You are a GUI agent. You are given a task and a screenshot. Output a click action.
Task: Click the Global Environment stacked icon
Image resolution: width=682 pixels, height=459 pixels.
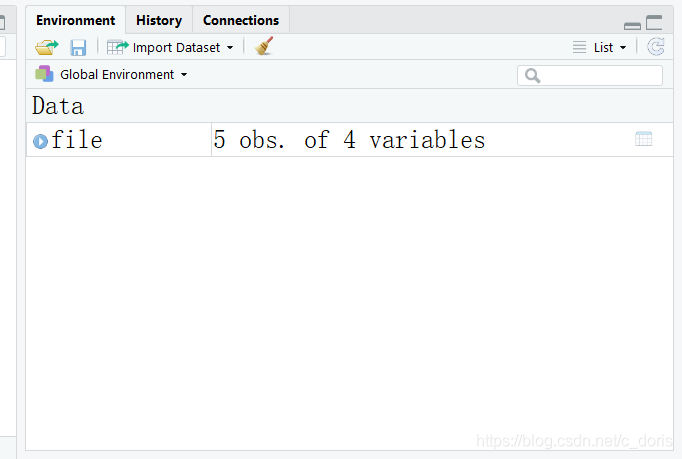click(44, 74)
